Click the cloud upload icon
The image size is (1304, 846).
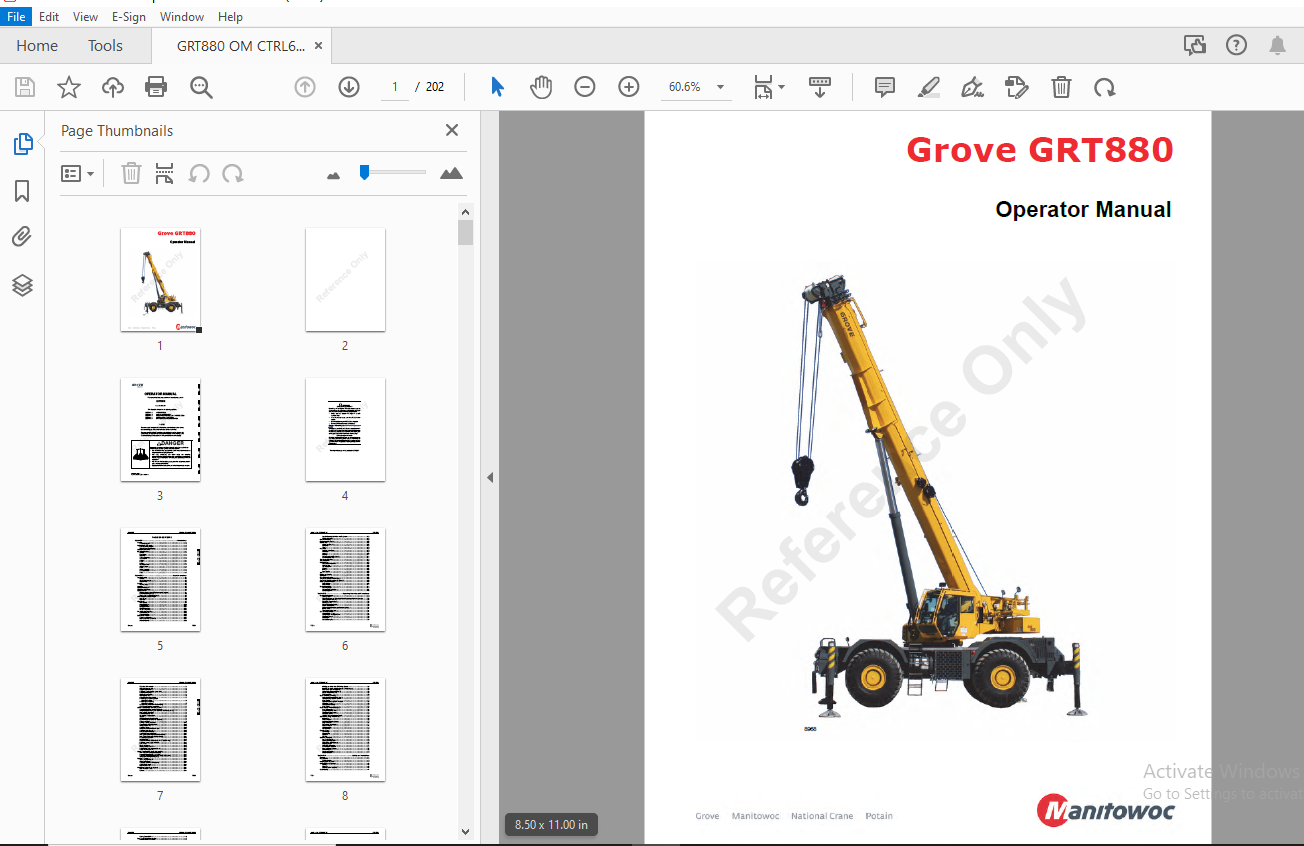(113, 87)
